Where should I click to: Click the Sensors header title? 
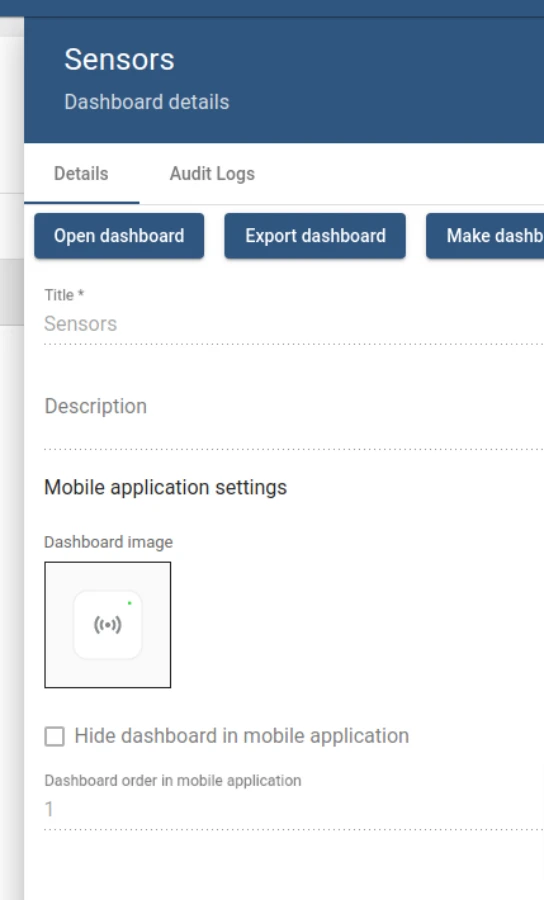coord(119,60)
